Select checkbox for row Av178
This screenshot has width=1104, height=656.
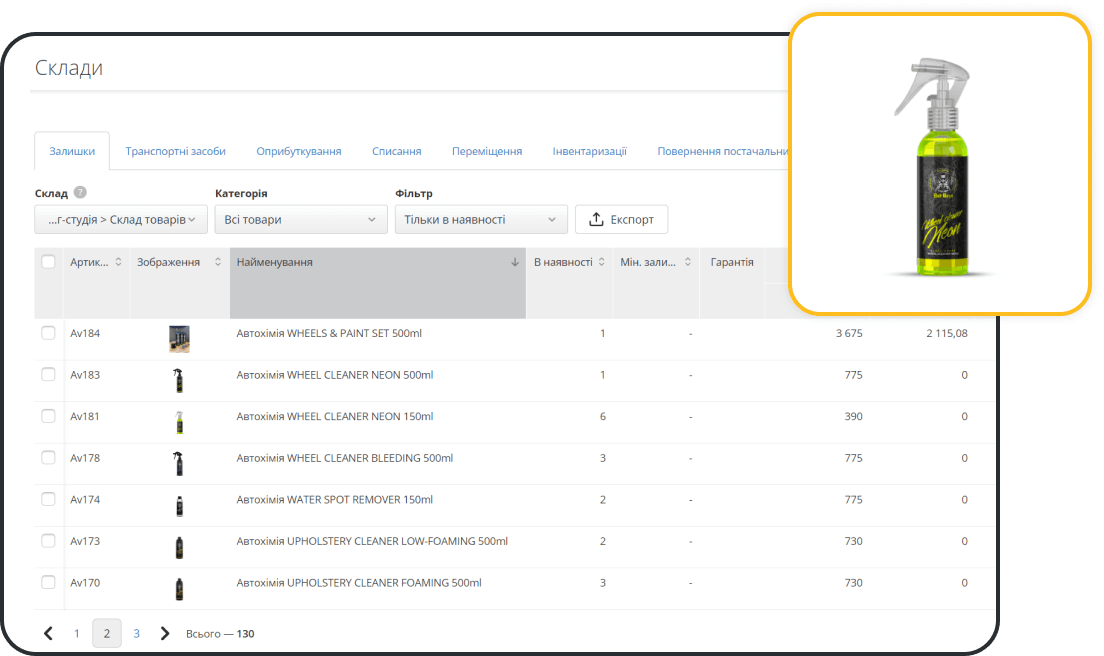(48, 458)
